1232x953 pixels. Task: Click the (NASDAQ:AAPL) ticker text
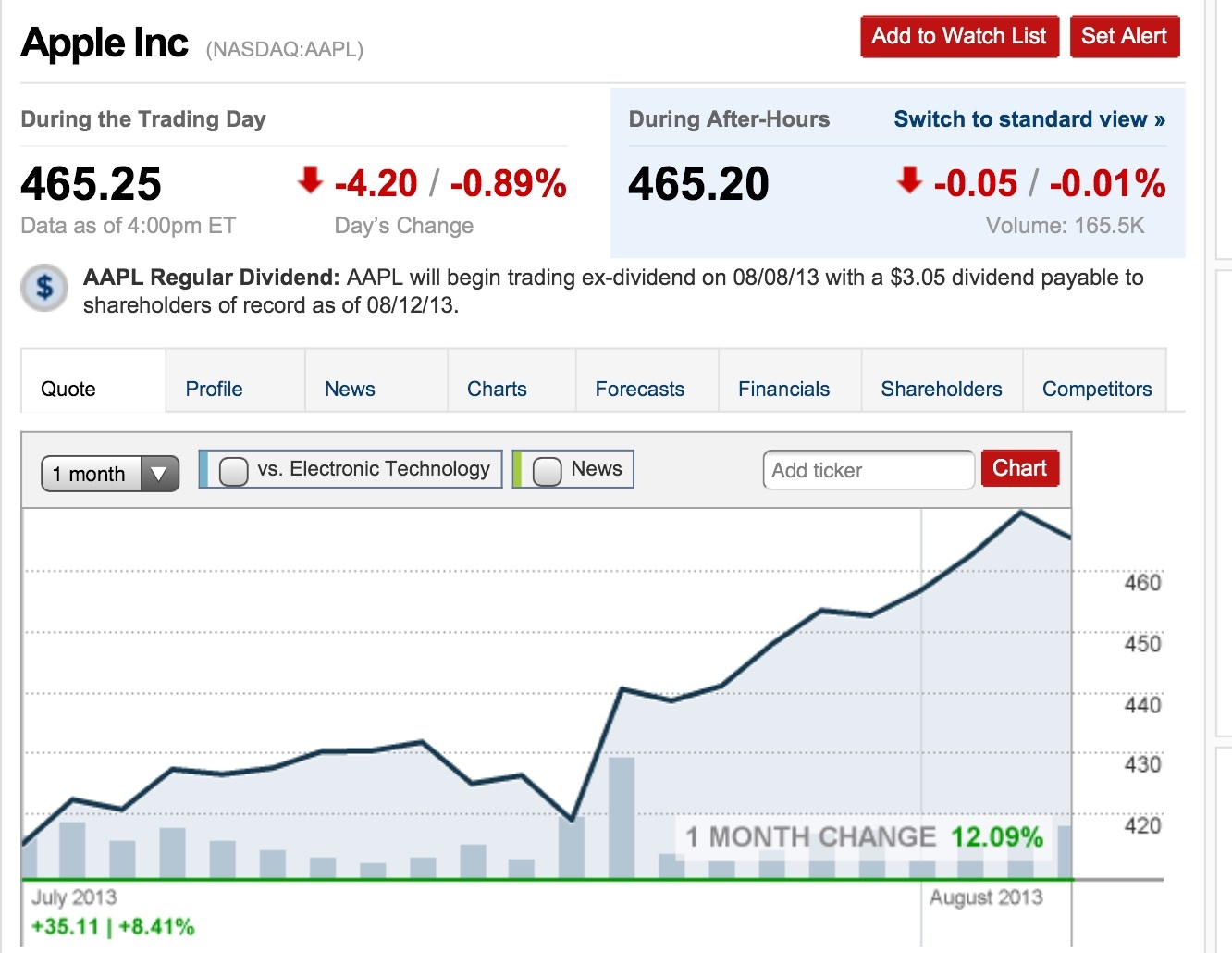[x=285, y=49]
